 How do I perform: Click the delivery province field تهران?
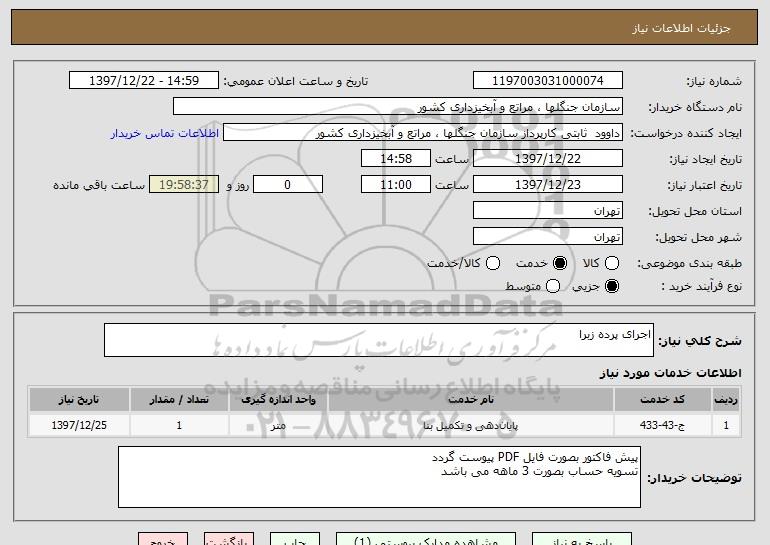point(548,211)
